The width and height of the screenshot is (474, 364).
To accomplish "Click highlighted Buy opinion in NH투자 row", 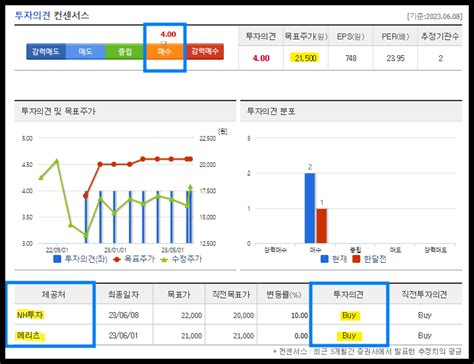I will (x=349, y=315).
